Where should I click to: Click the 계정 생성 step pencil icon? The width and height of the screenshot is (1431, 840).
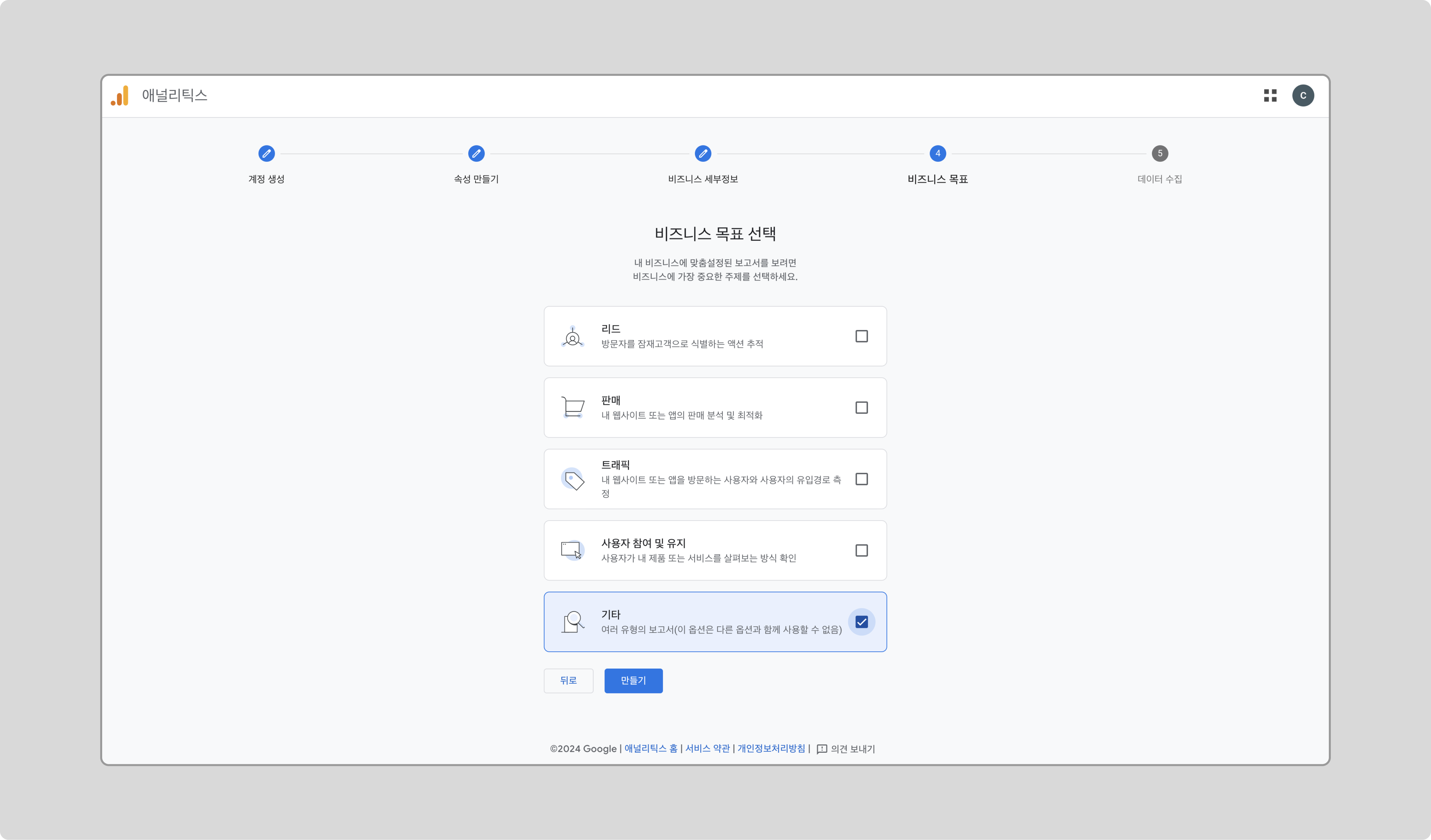[266, 153]
